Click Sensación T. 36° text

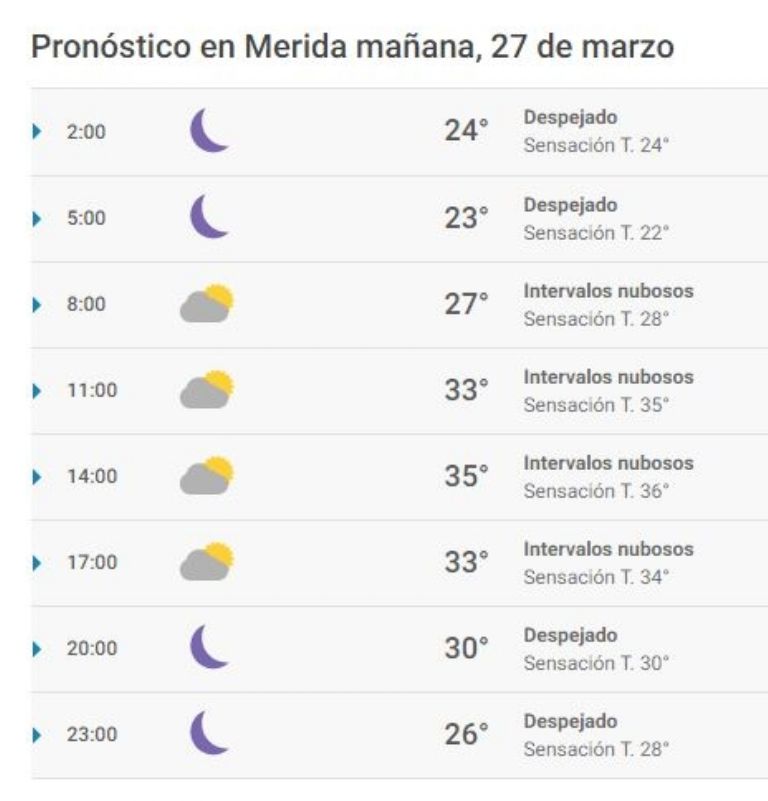[596, 491]
